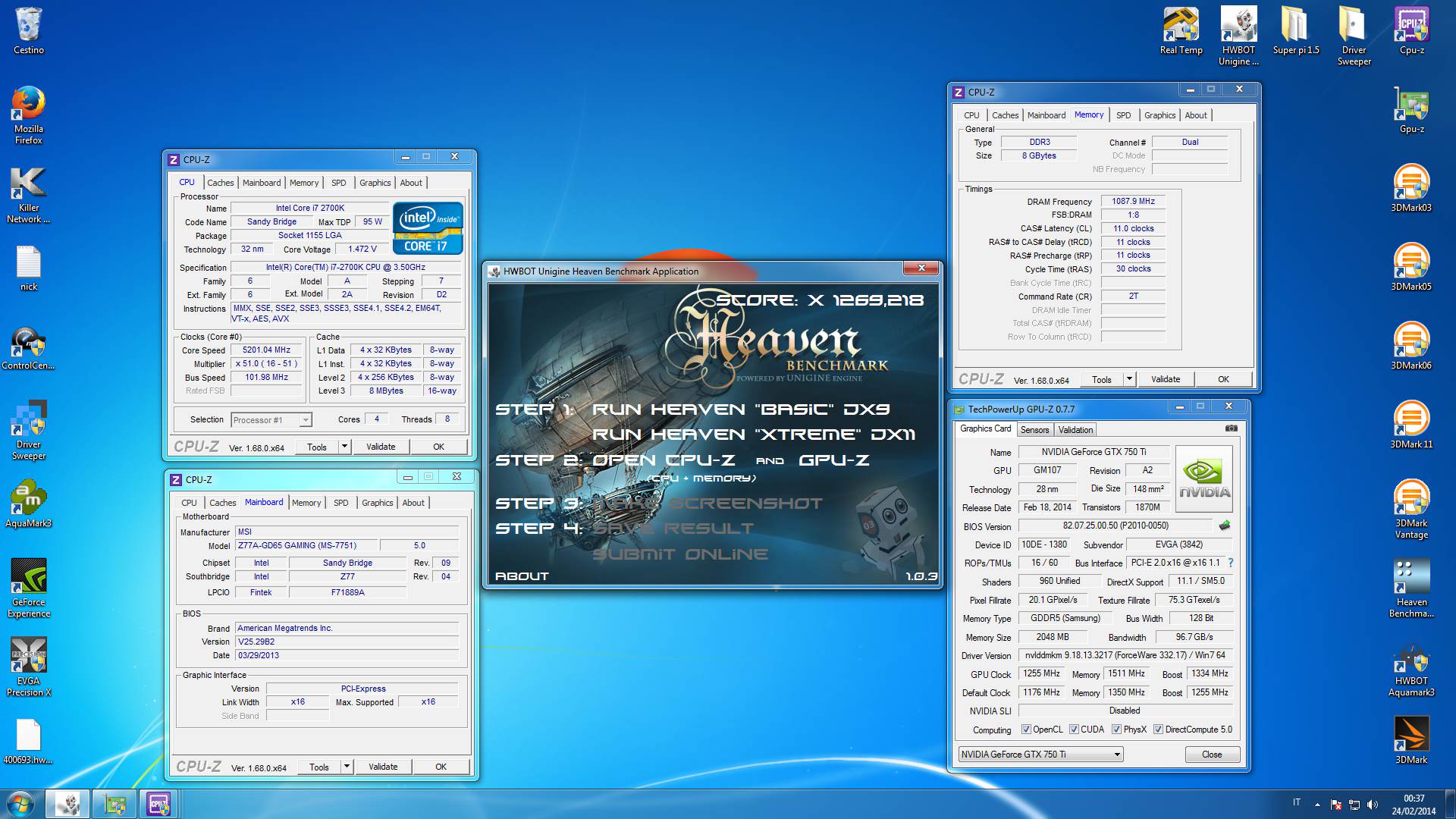The width and height of the screenshot is (1456, 819).
Task: Launch Mozilla Firefox from desktop
Action: coord(29,114)
